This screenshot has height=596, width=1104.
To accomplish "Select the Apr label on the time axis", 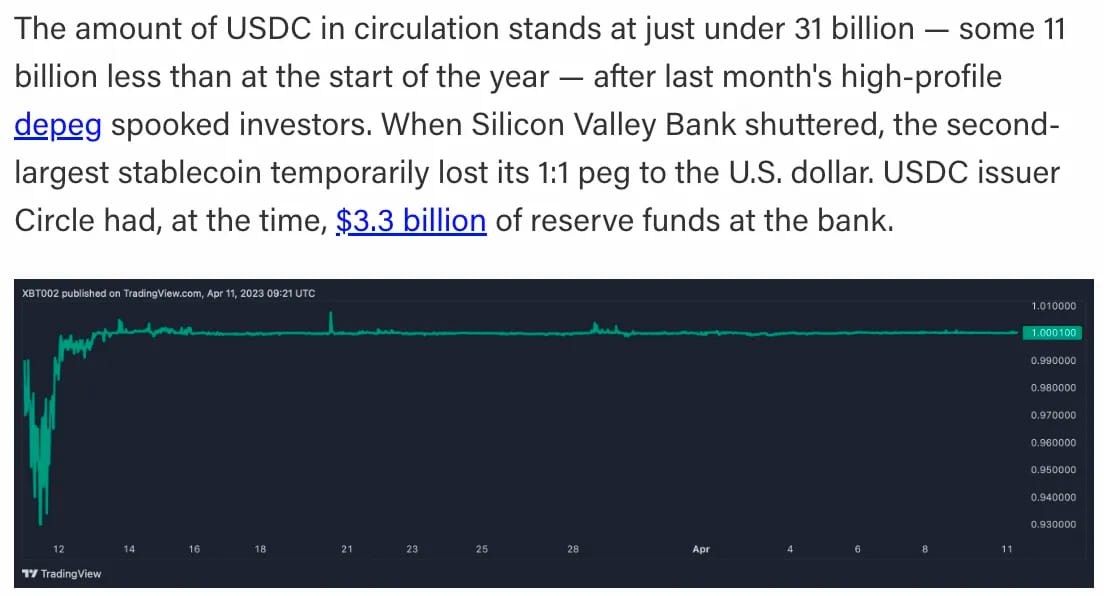I will pos(701,549).
